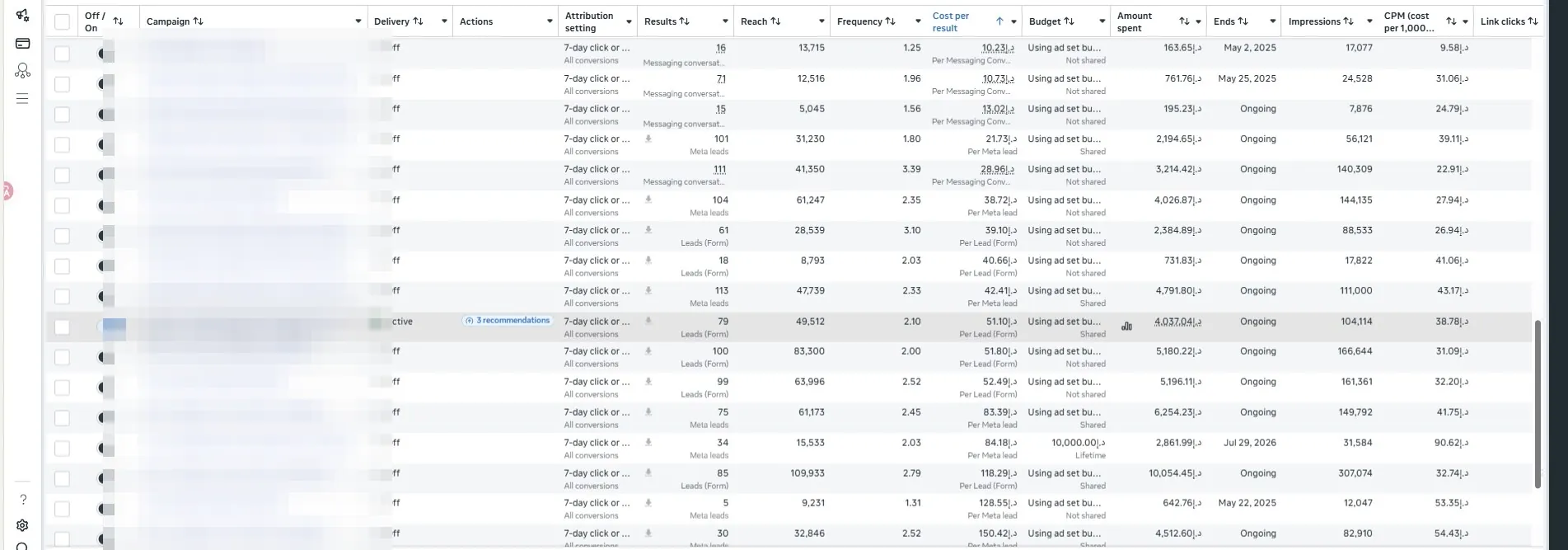Image resolution: width=1568 pixels, height=550 pixels.
Task: Switch off the blue toggle of the active campaign
Action: 111,327
